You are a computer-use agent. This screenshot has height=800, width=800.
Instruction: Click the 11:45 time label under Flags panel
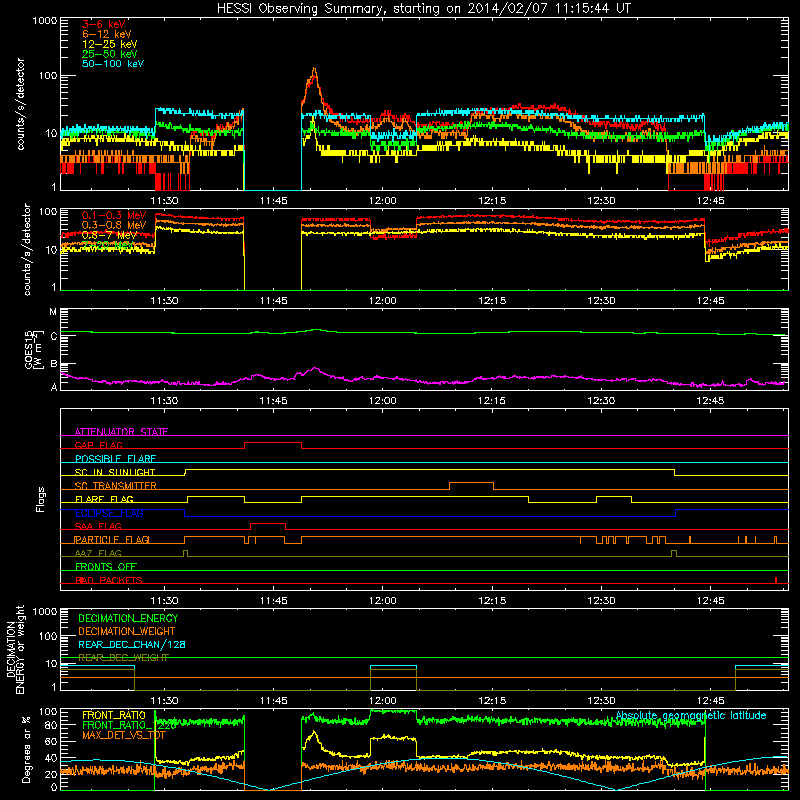[273, 601]
